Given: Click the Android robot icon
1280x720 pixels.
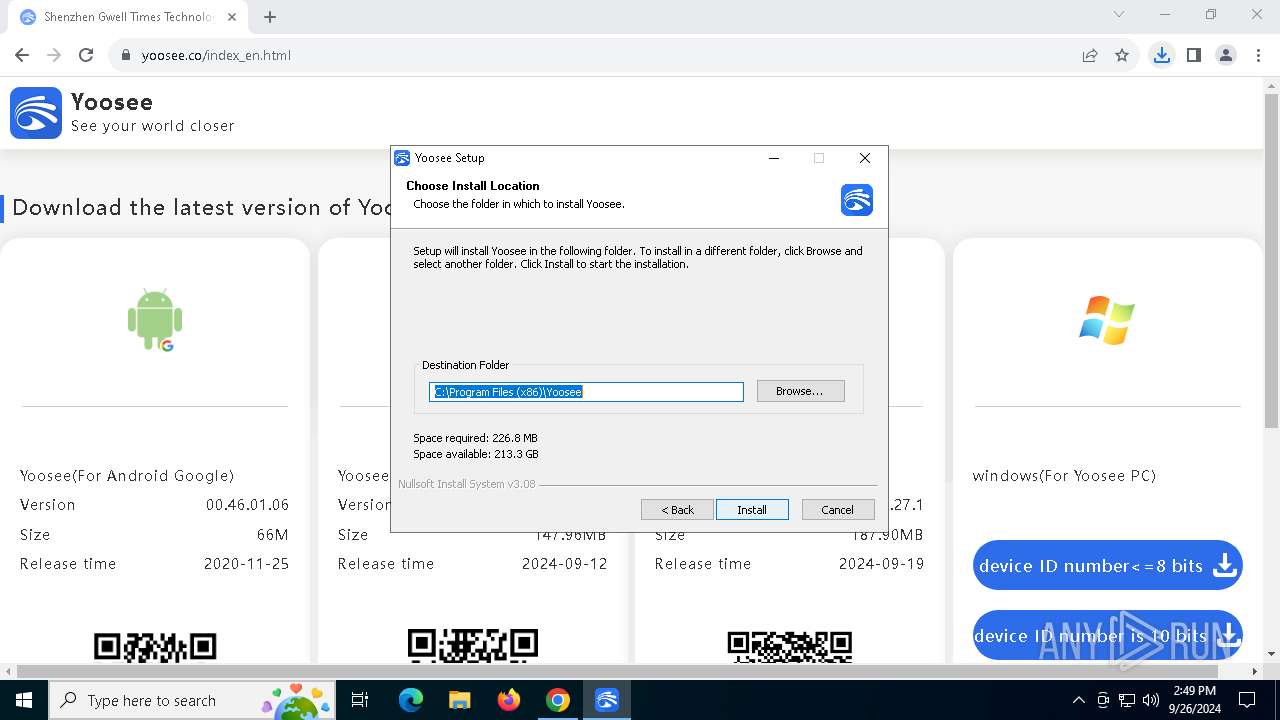Looking at the screenshot, I should point(155,320).
